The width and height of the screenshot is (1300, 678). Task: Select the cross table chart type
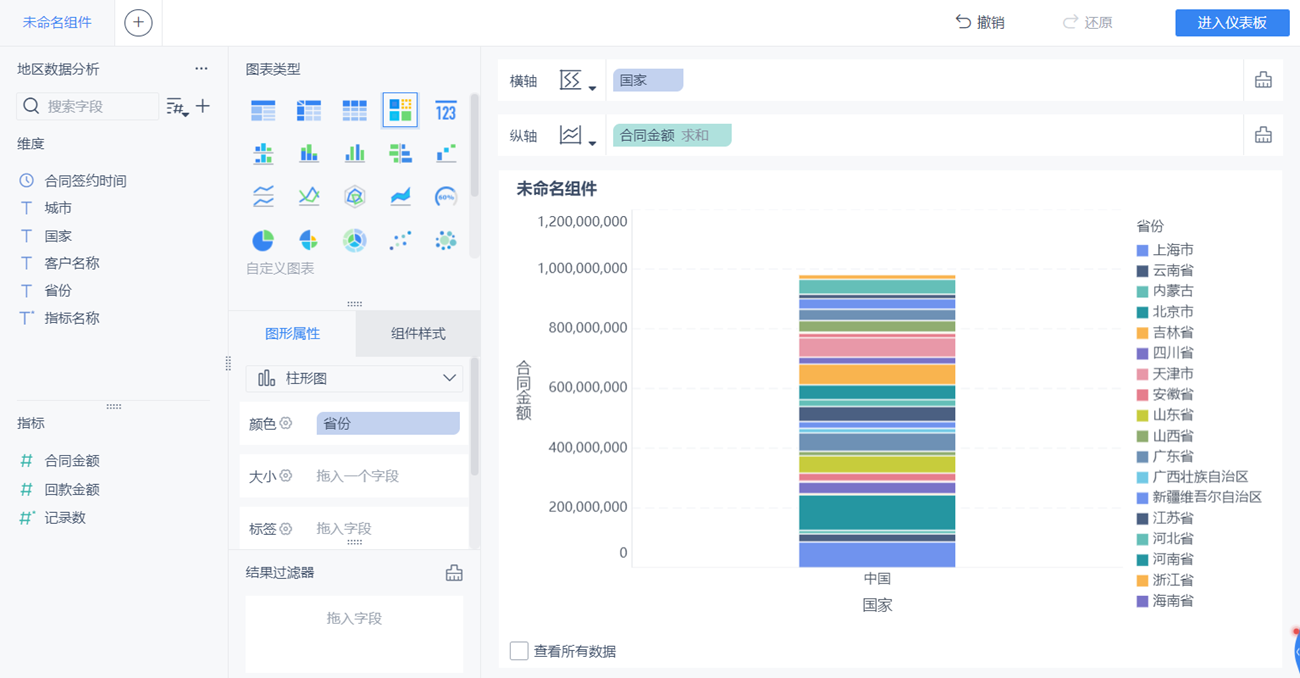coord(309,110)
